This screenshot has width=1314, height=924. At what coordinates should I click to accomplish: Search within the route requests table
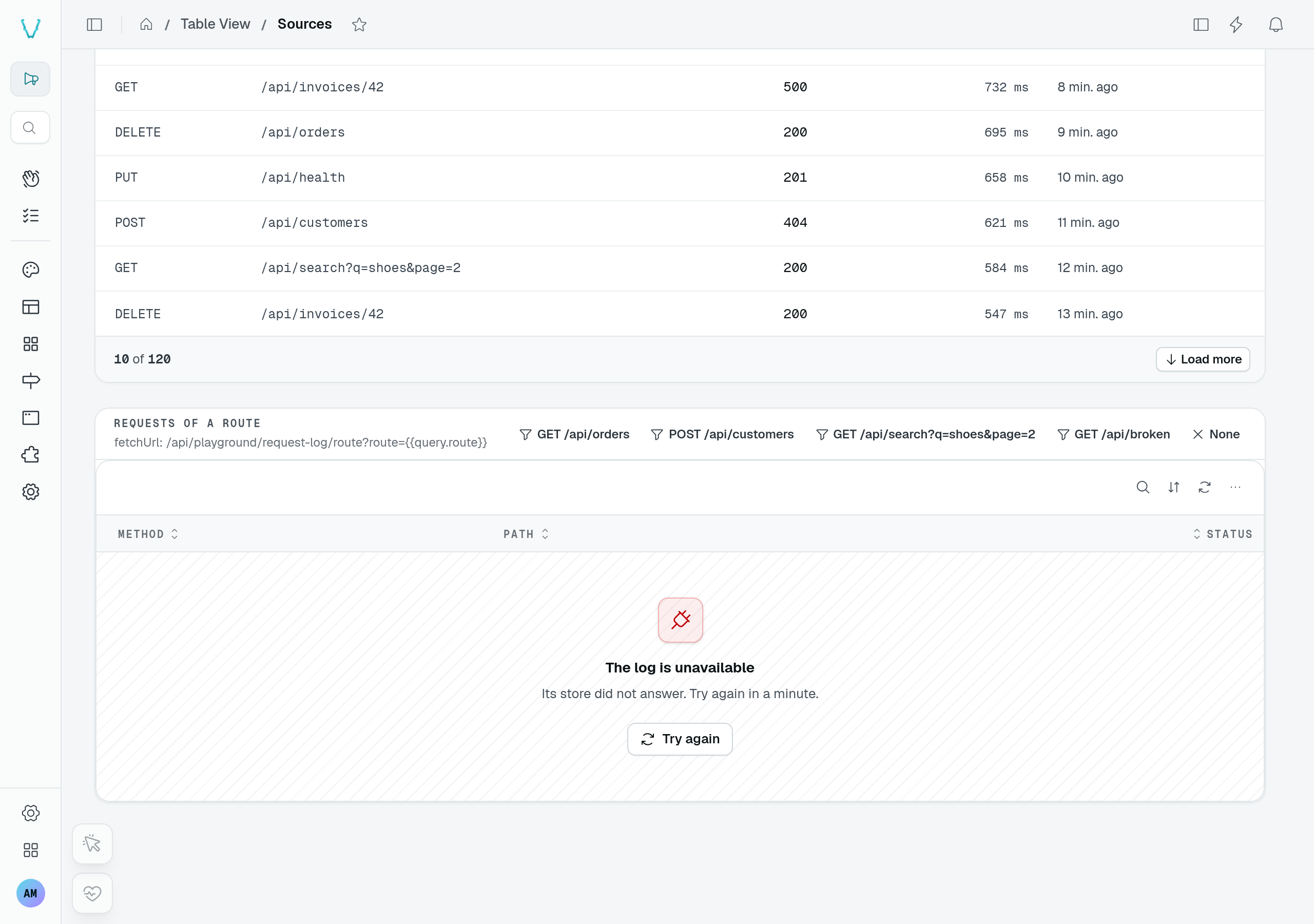click(1143, 487)
